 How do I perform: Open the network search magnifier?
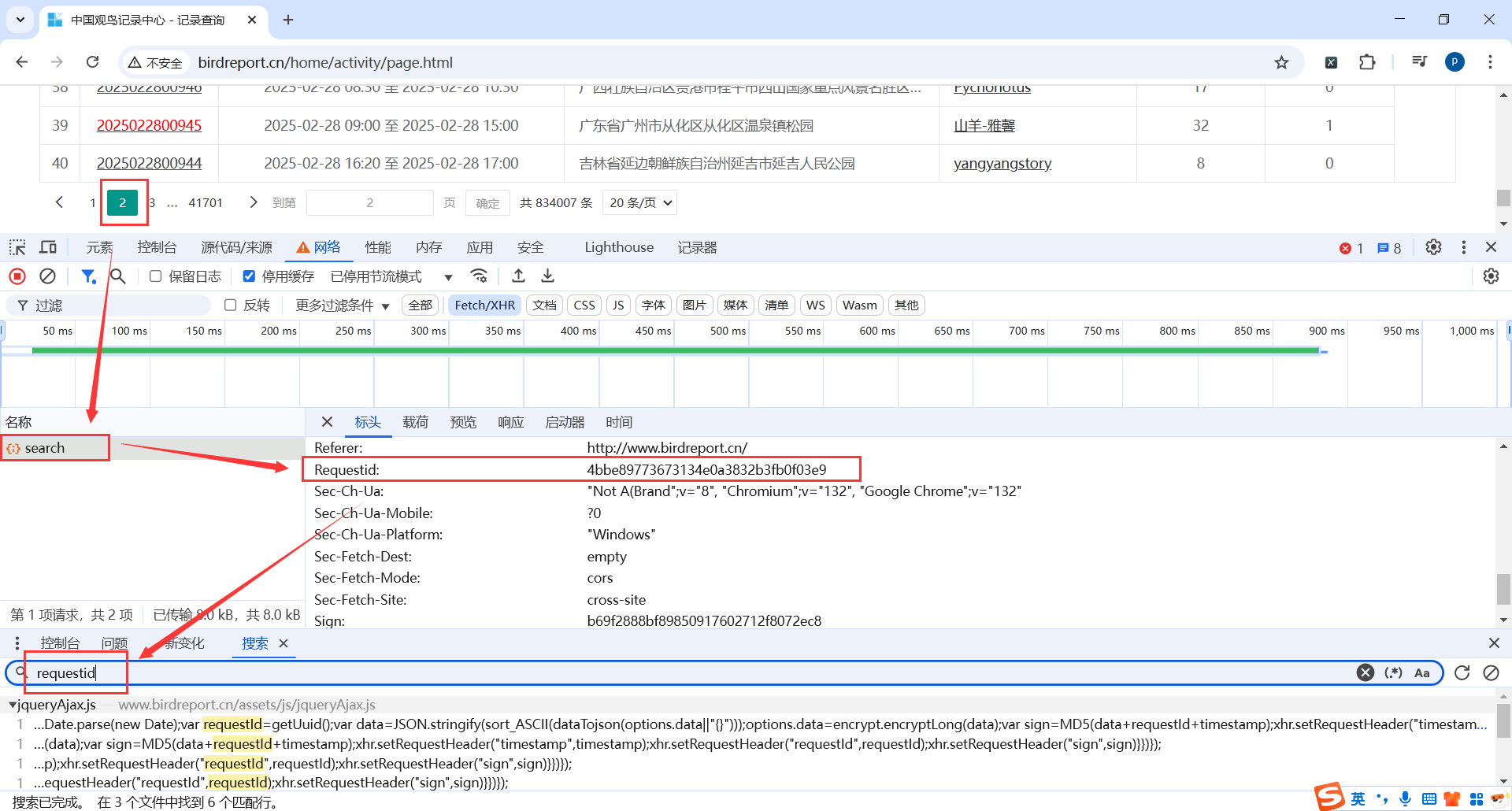(118, 276)
